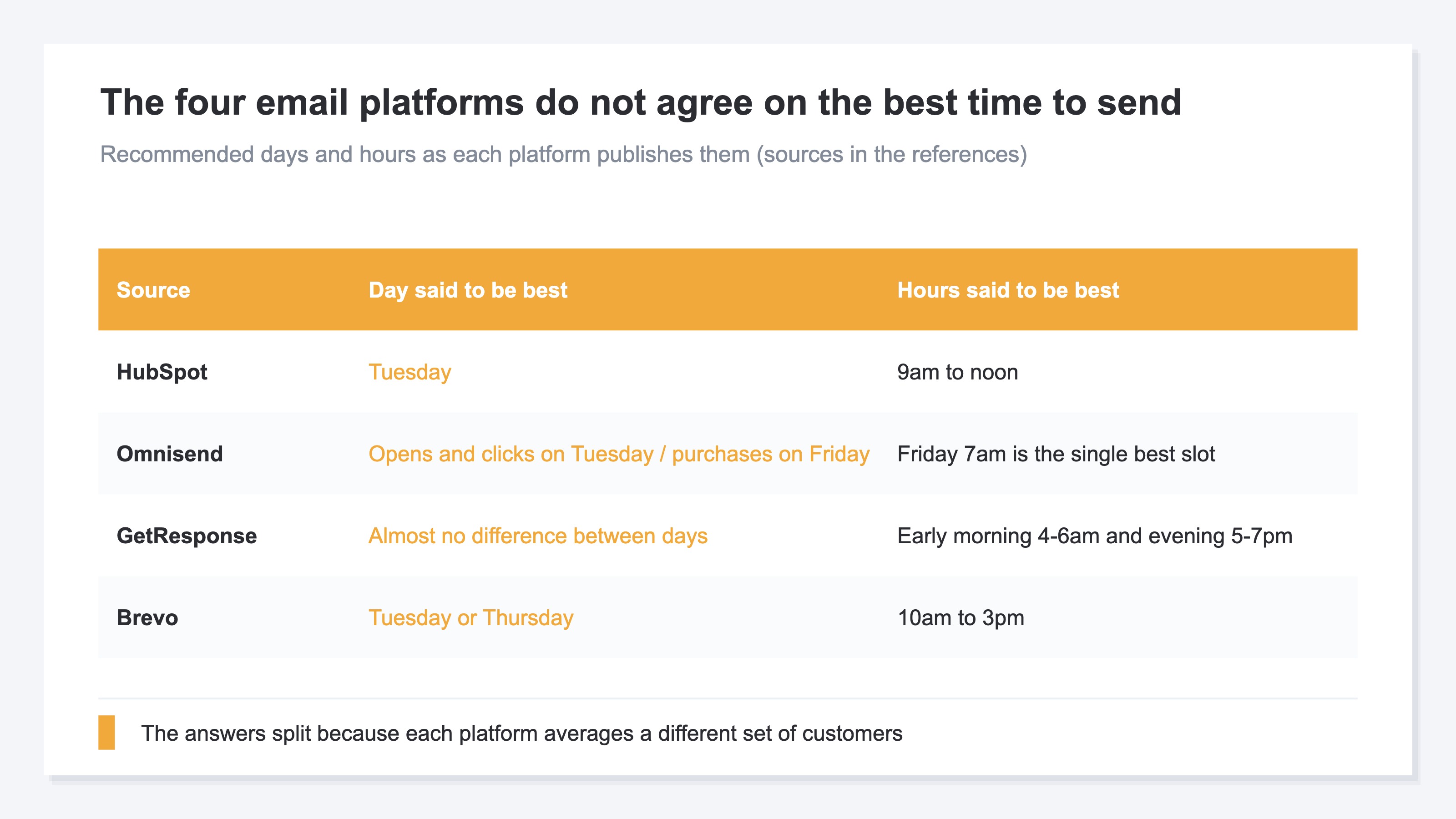Select the HubSpot row label
The width and height of the screenshot is (1456, 819).
tap(162, 372)
